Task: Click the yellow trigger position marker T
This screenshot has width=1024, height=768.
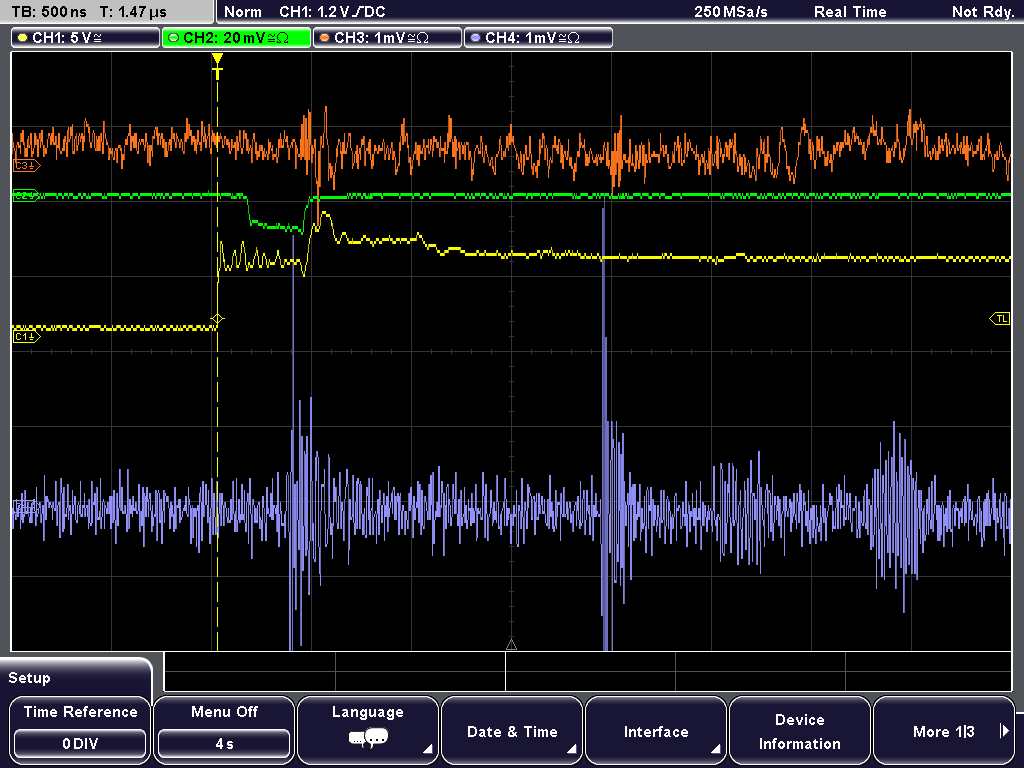Action: click(x=217, y=67)
